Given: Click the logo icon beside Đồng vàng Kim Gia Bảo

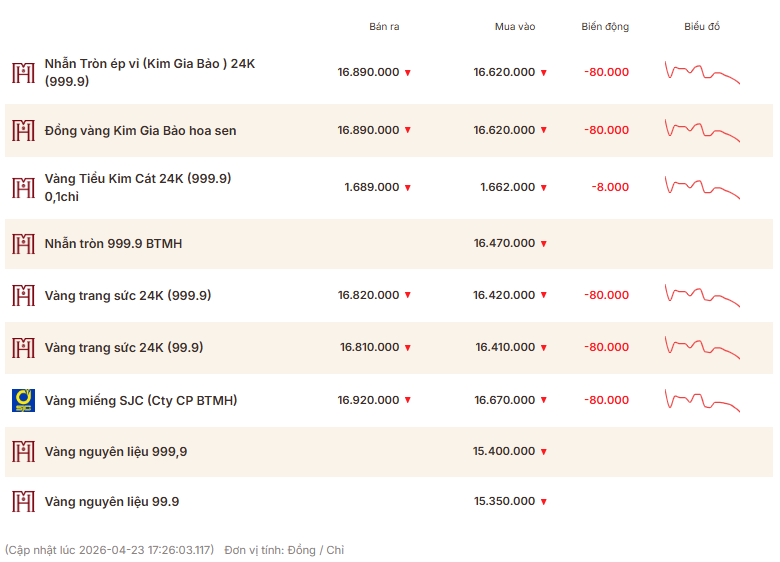Looking at the screenshot, I should [x=23, y=130].
